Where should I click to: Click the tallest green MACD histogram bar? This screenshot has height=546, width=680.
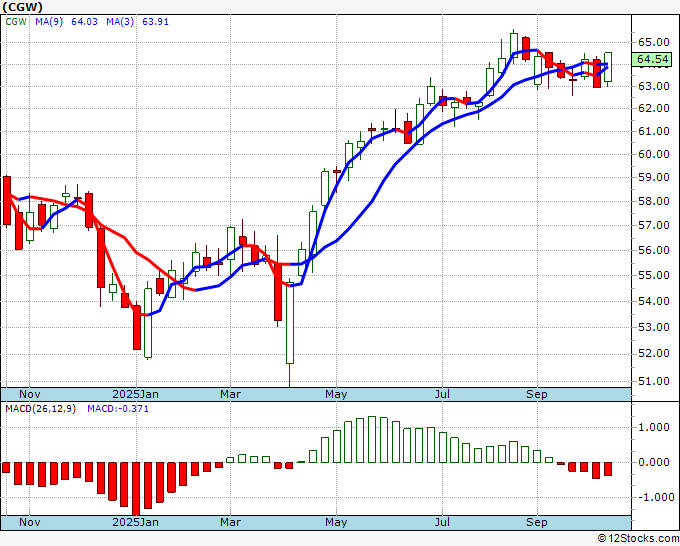[372, 439]
